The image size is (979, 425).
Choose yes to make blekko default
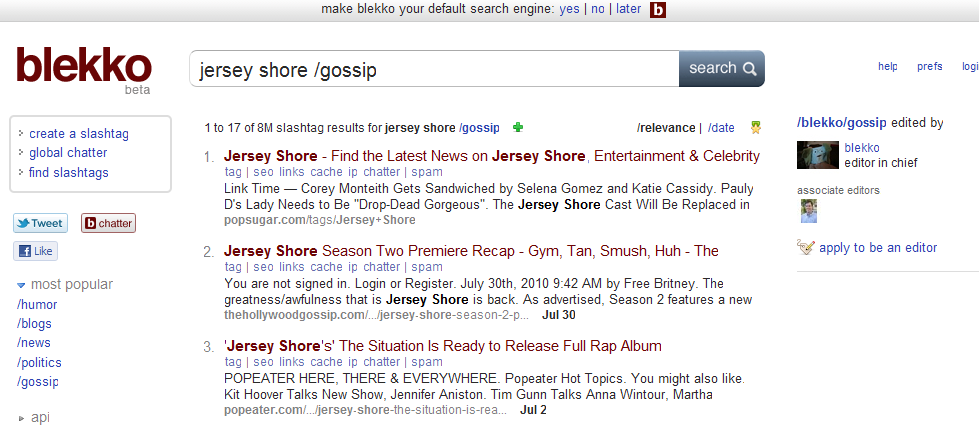pyautogui.click(x=569, y=9)
